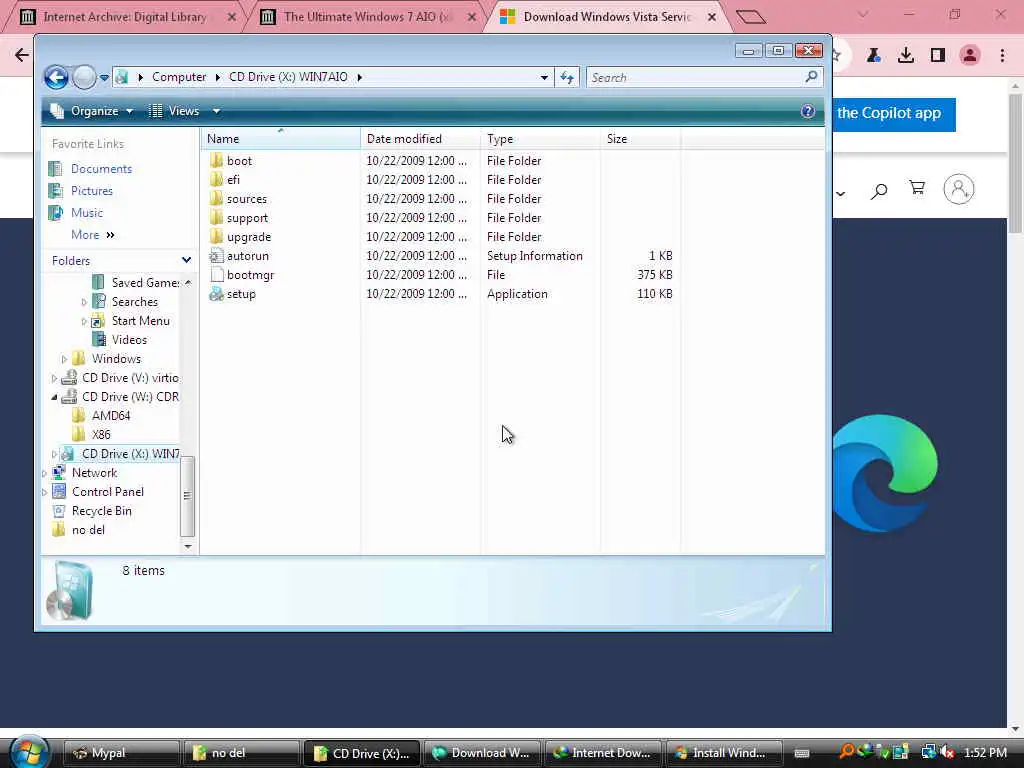Click the taskbar clock 1:52 PM
Image resolution: width=1024 pixels, height=768 pixels.
pyautogui.click(x=985, y=753)
